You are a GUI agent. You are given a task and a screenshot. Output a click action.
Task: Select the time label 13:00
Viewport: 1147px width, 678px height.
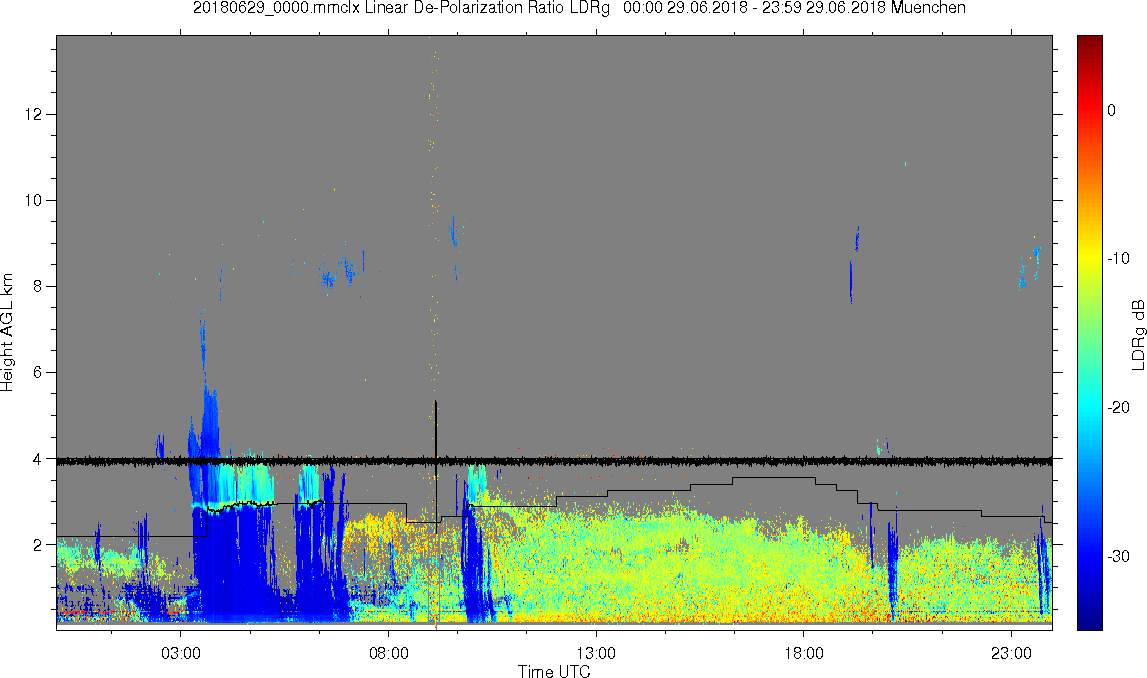[596, 653]
